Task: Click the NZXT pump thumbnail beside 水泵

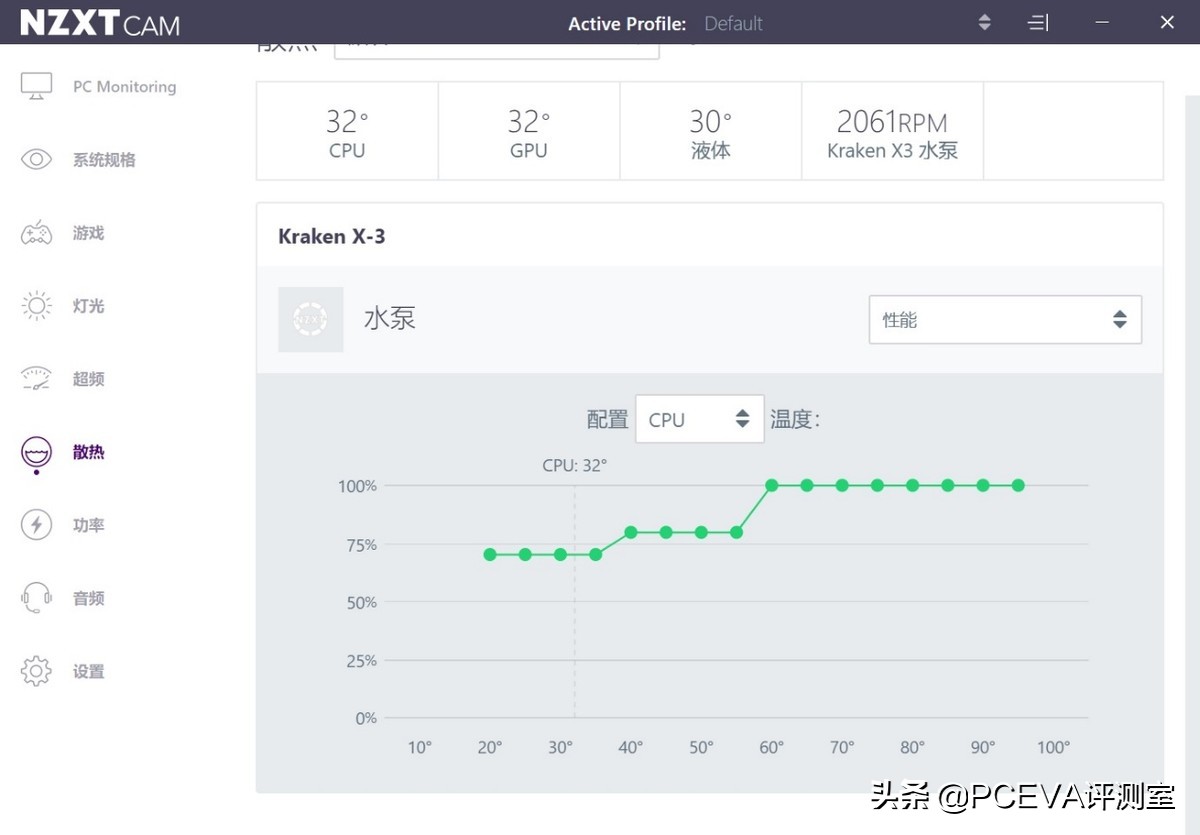Action: (x=310, y=320)
